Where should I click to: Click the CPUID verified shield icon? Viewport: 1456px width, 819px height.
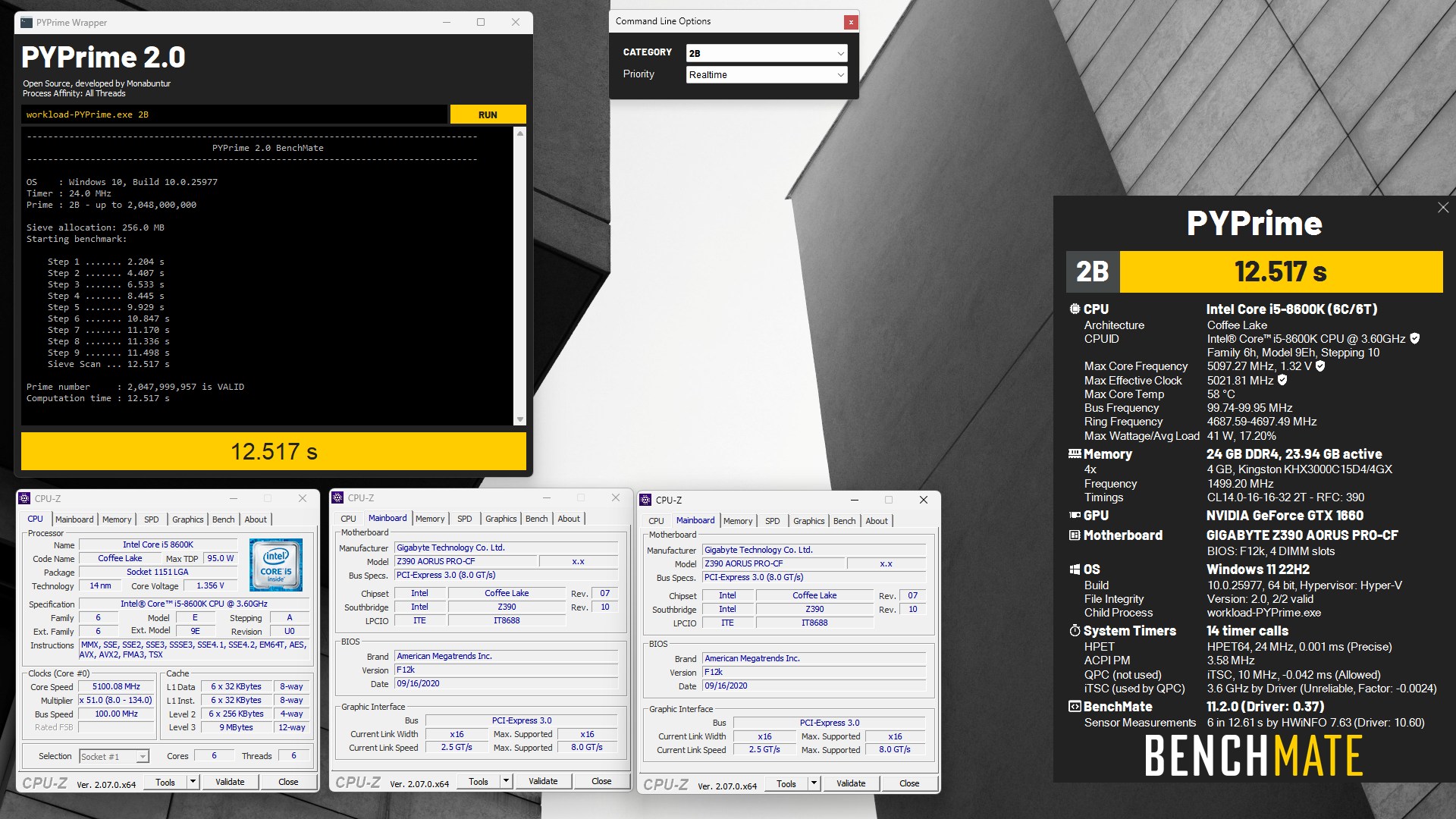click(1415, 338)
